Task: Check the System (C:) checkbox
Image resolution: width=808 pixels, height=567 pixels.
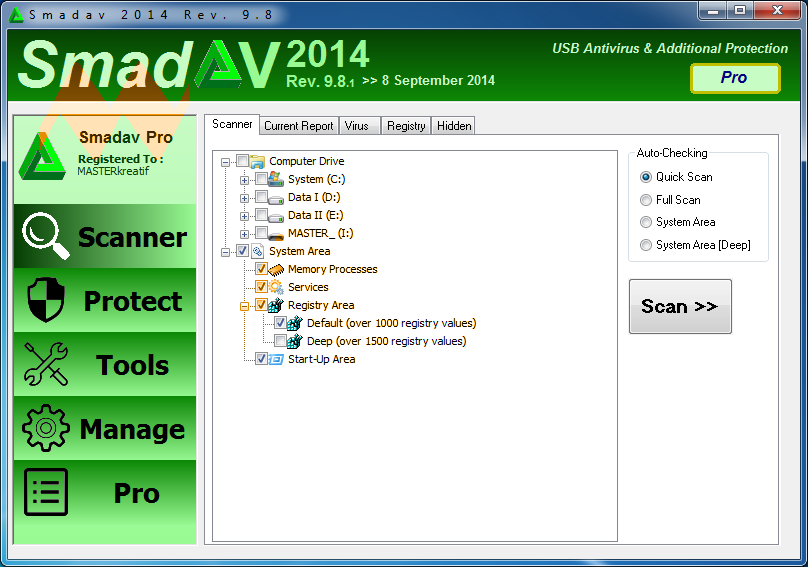Action: [x=261, y=179]
